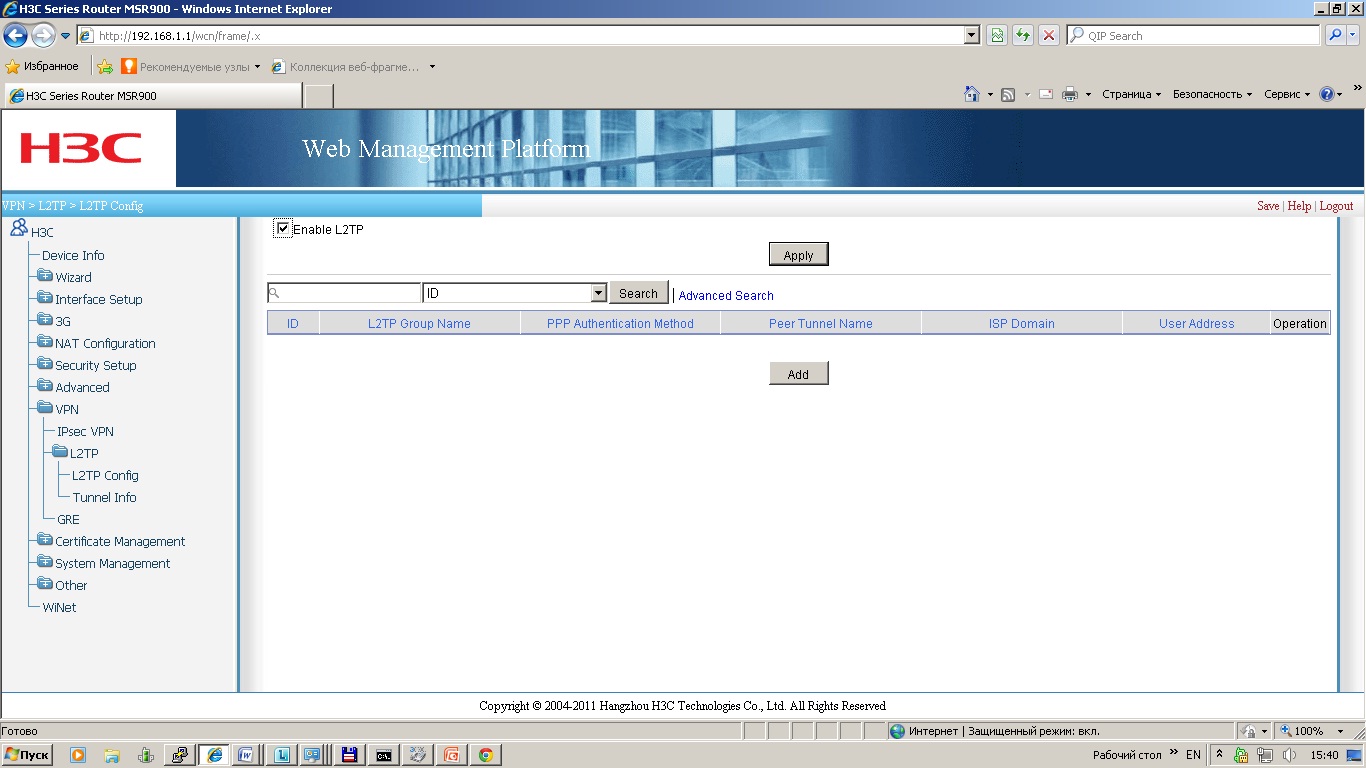Open IPsec VPN tree item
1366x768 pixels.
click(85, 432)
